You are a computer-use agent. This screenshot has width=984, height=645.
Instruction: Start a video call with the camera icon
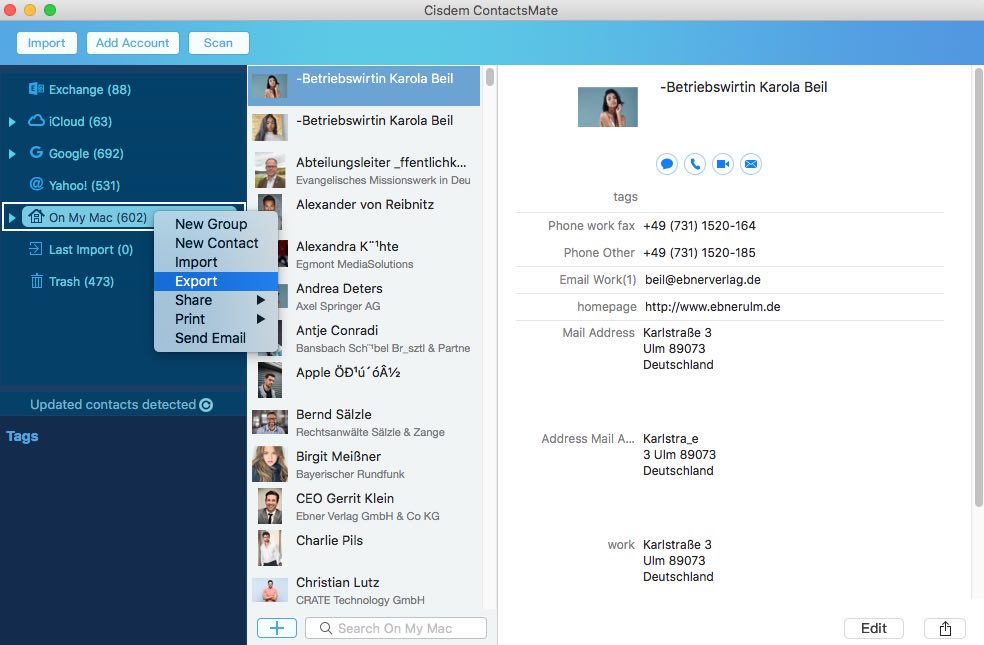(x=723, y=164)
